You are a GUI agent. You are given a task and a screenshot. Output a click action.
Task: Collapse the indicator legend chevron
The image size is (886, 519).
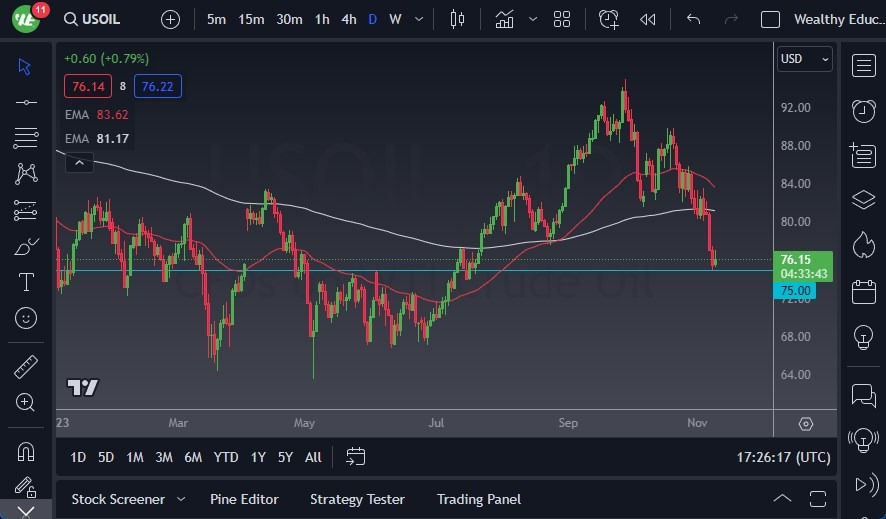[x=80, y=162]
